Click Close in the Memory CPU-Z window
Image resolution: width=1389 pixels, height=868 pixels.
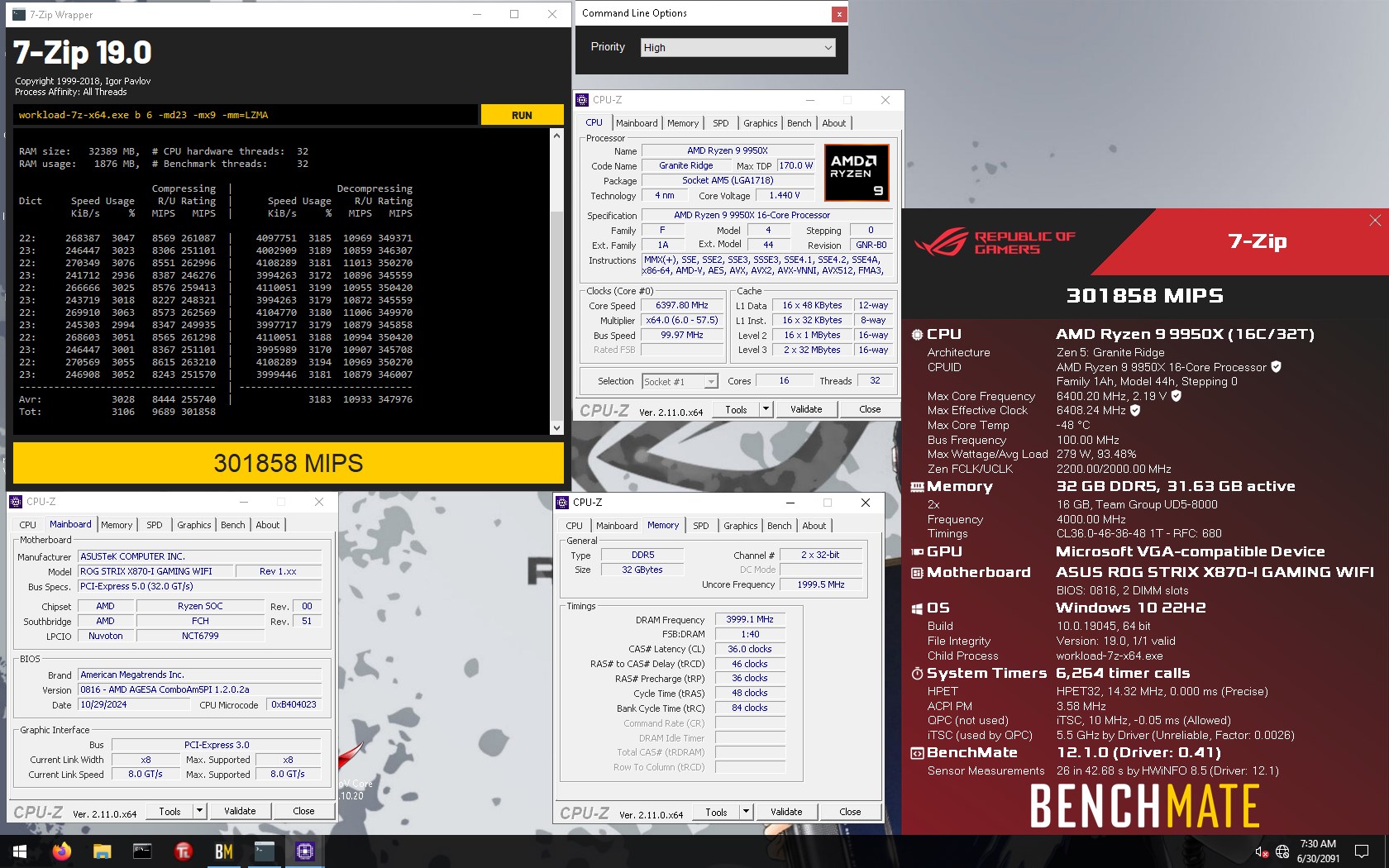(850, 813)
